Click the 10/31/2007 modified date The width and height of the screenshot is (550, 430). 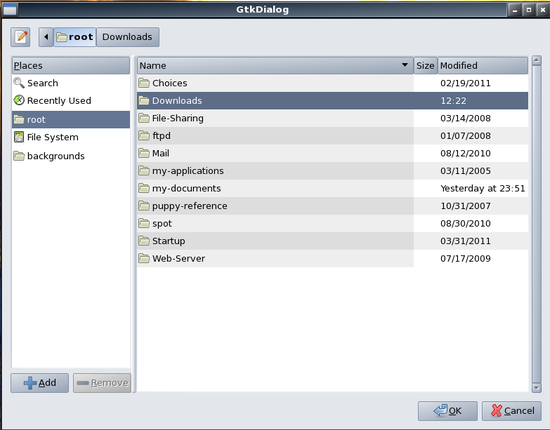pyautogui.click(x=465, y=206)
